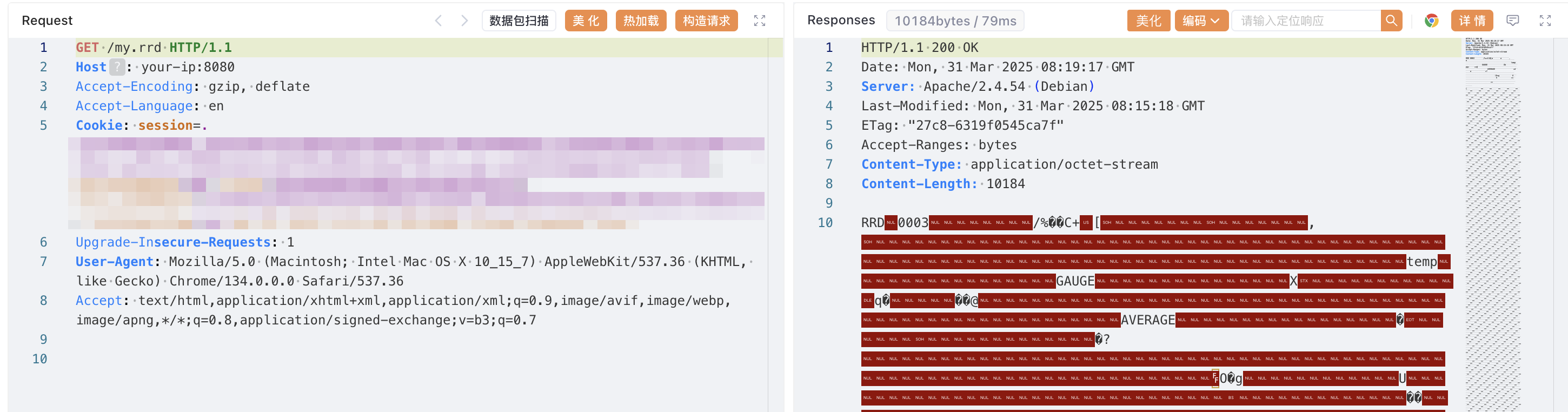
Task: Click the magnifier search button in Responses
Action: [x=1391, y=21]
